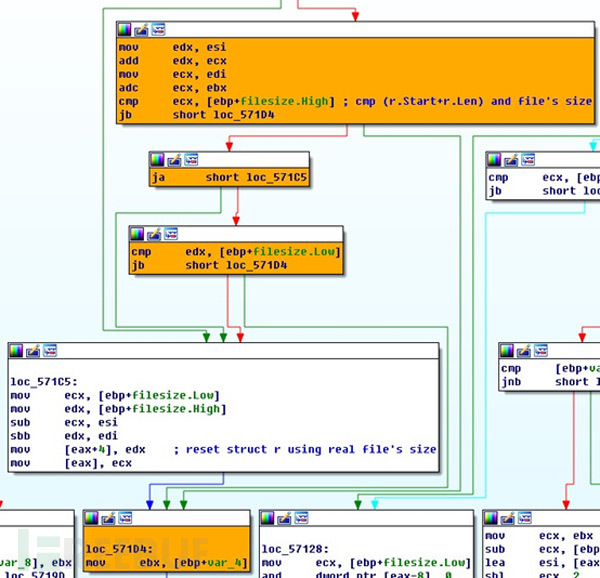The width and height of the screenshot is (600, 578).
Task: Click the pencil edit icon of the top orange block
Action: tap(141, 29)
